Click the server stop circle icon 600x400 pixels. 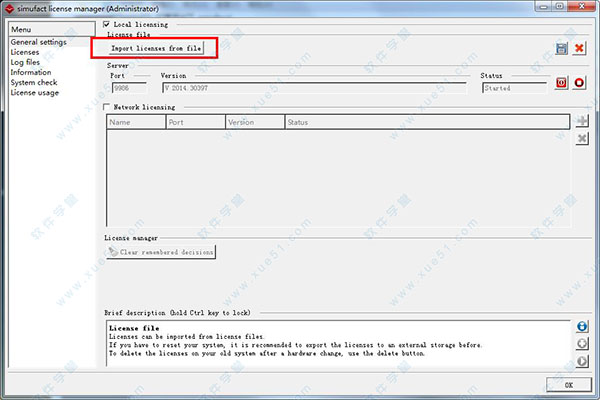580,83
